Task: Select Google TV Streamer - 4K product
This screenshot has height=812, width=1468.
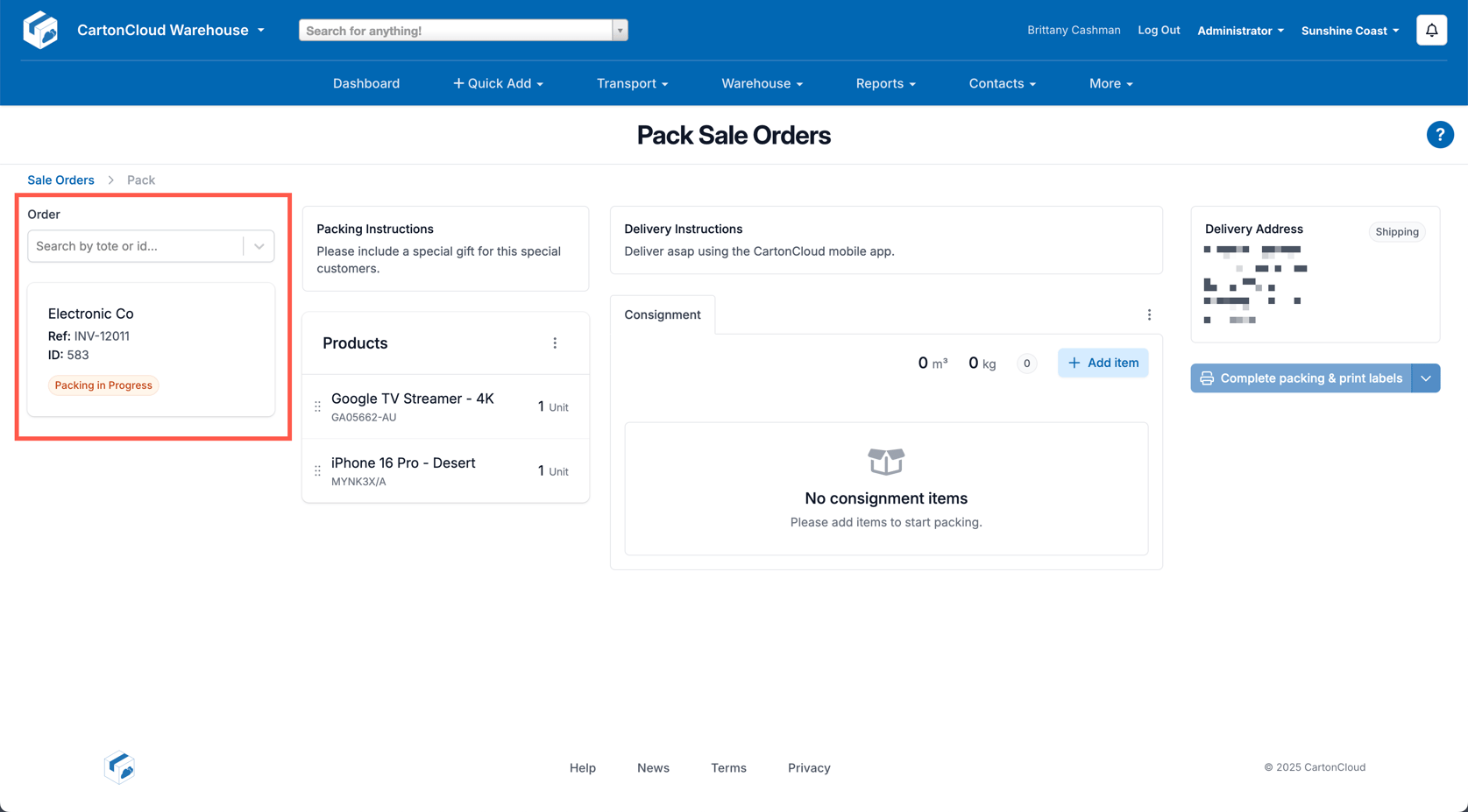Action: pyautogui.click(x=445, y=406)
